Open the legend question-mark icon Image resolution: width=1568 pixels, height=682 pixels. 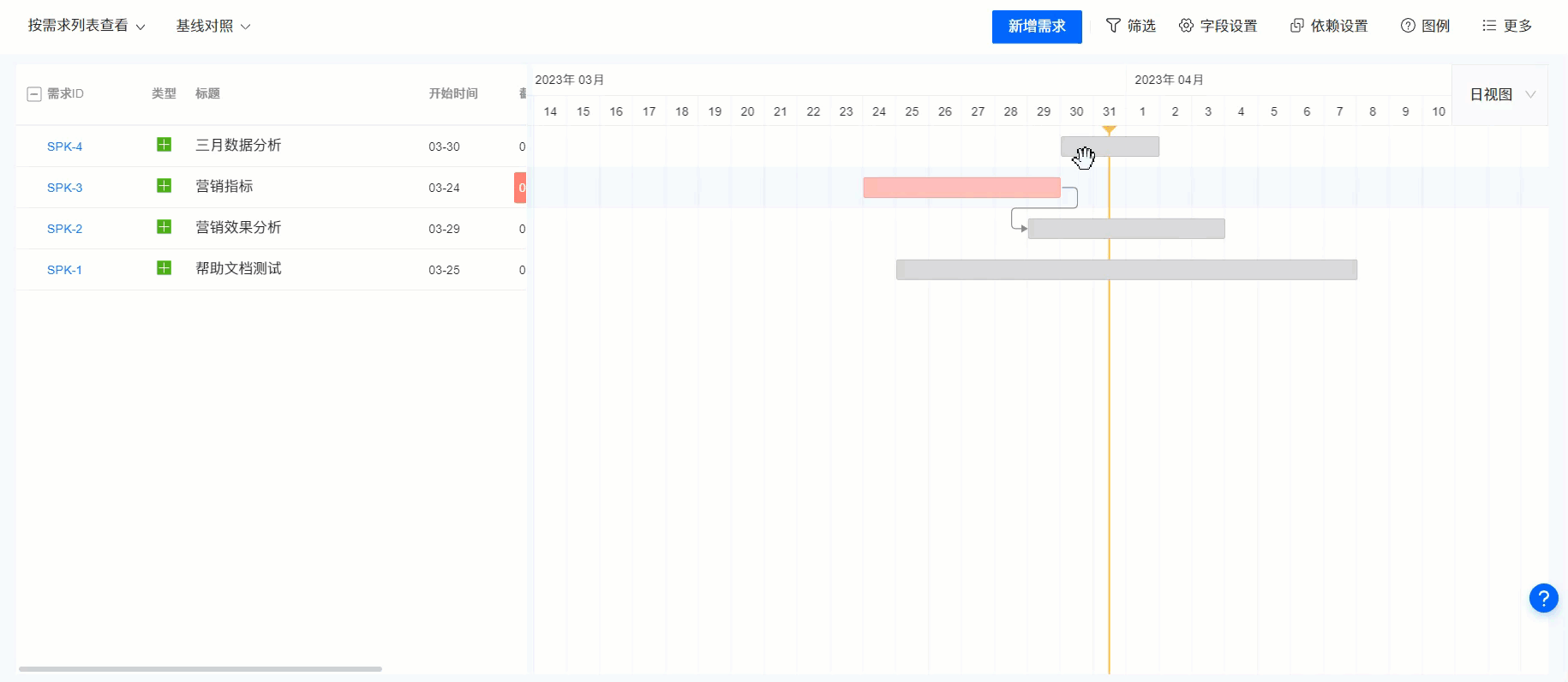point(1408,26)
